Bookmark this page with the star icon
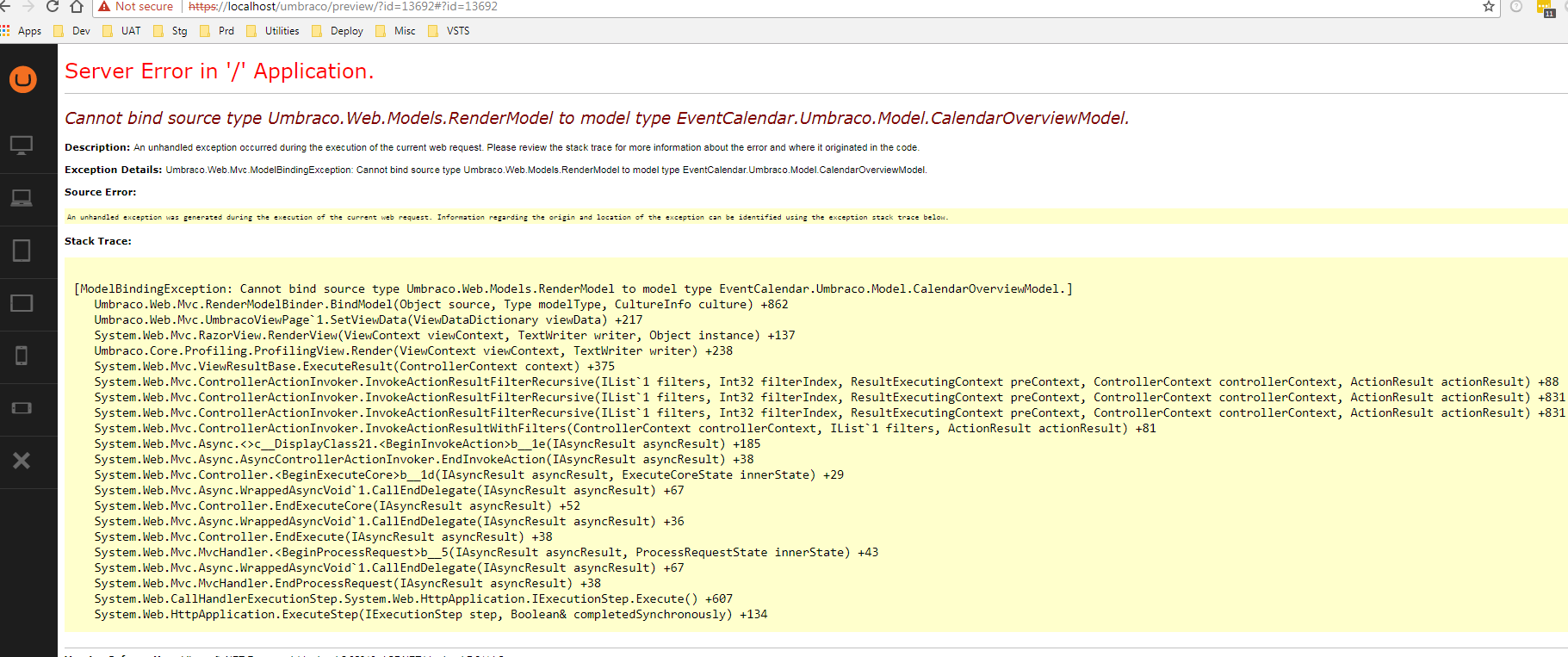The image size is (1568, 657). coord(1489,7)
